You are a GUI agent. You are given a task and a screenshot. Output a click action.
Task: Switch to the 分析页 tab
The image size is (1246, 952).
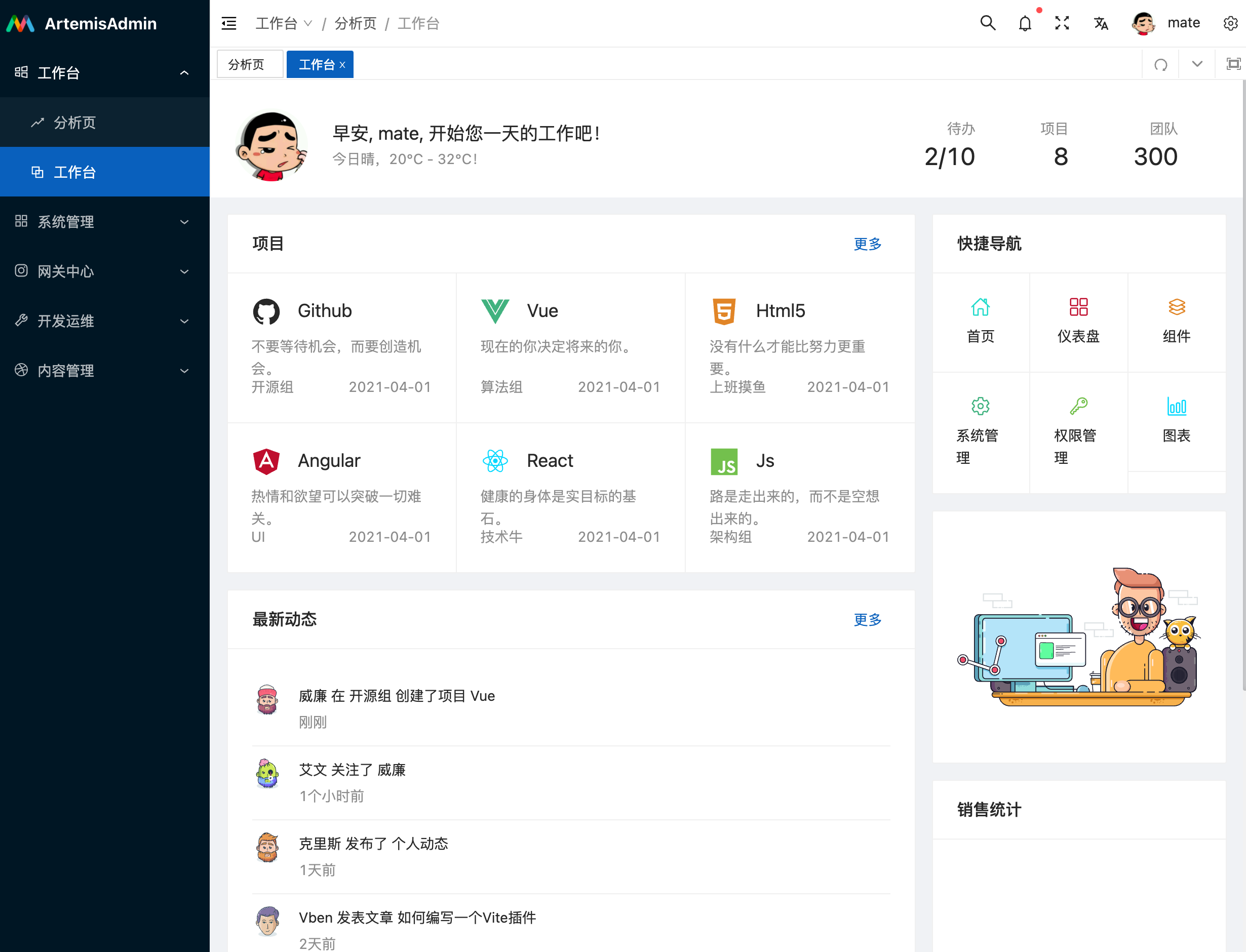pyautogui.click(x=247, y=65)
